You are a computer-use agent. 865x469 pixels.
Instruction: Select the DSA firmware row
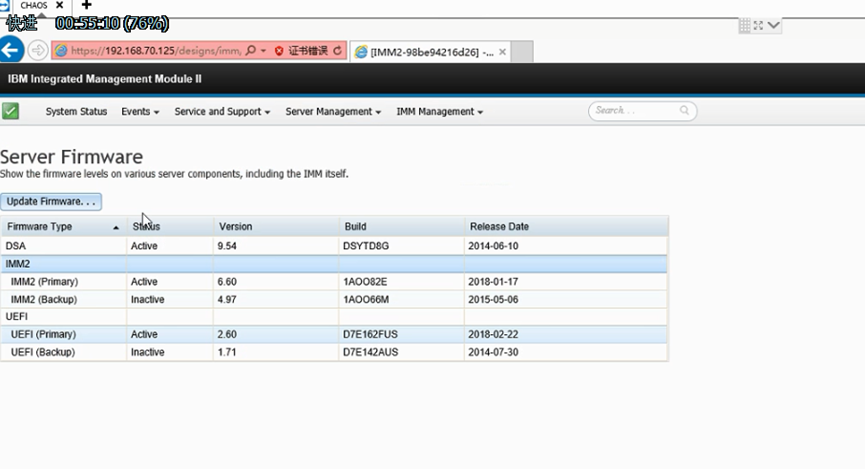(334, 246)
